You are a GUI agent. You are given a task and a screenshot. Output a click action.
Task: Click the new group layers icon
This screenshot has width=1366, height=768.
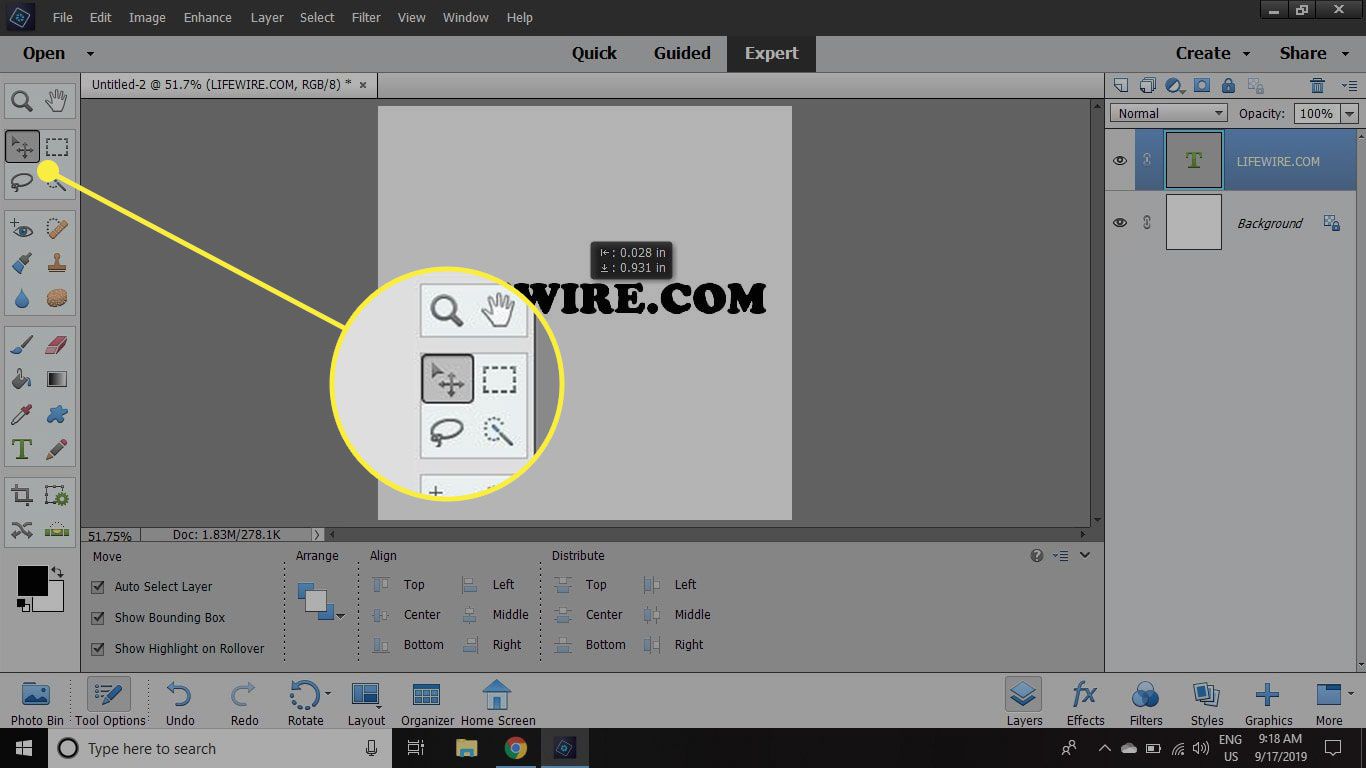pyautogui.click(x=1148, y=86)
